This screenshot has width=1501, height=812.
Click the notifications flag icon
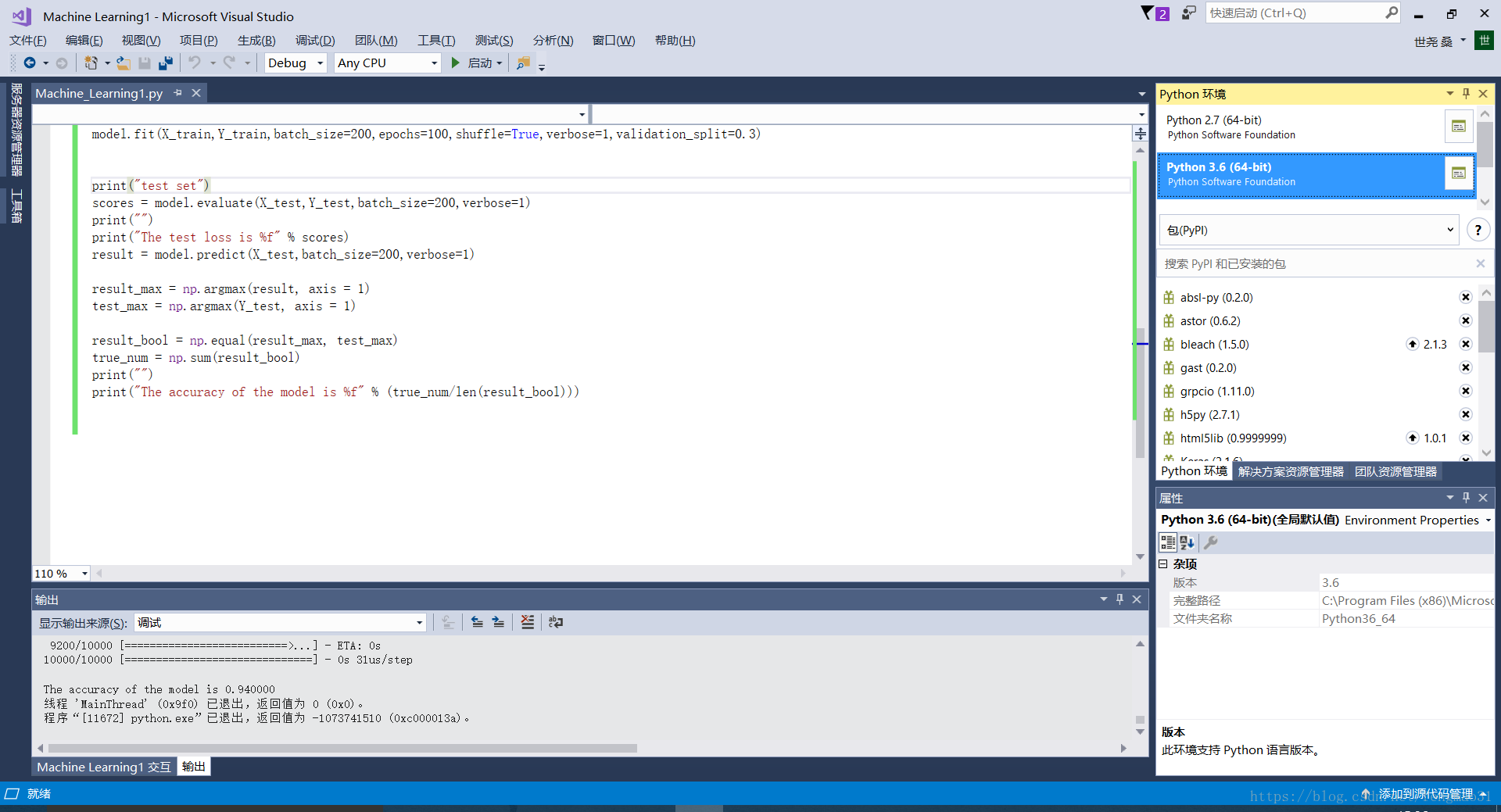[x=1147, y=13]
